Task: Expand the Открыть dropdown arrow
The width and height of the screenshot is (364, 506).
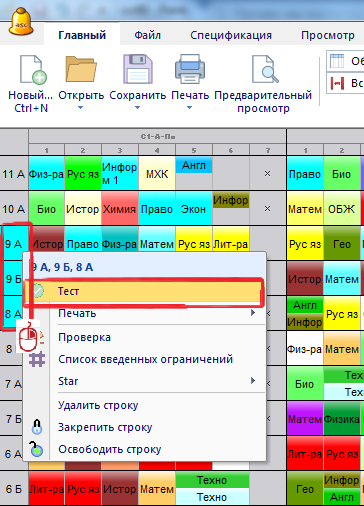Action: (x=80, y=108)
